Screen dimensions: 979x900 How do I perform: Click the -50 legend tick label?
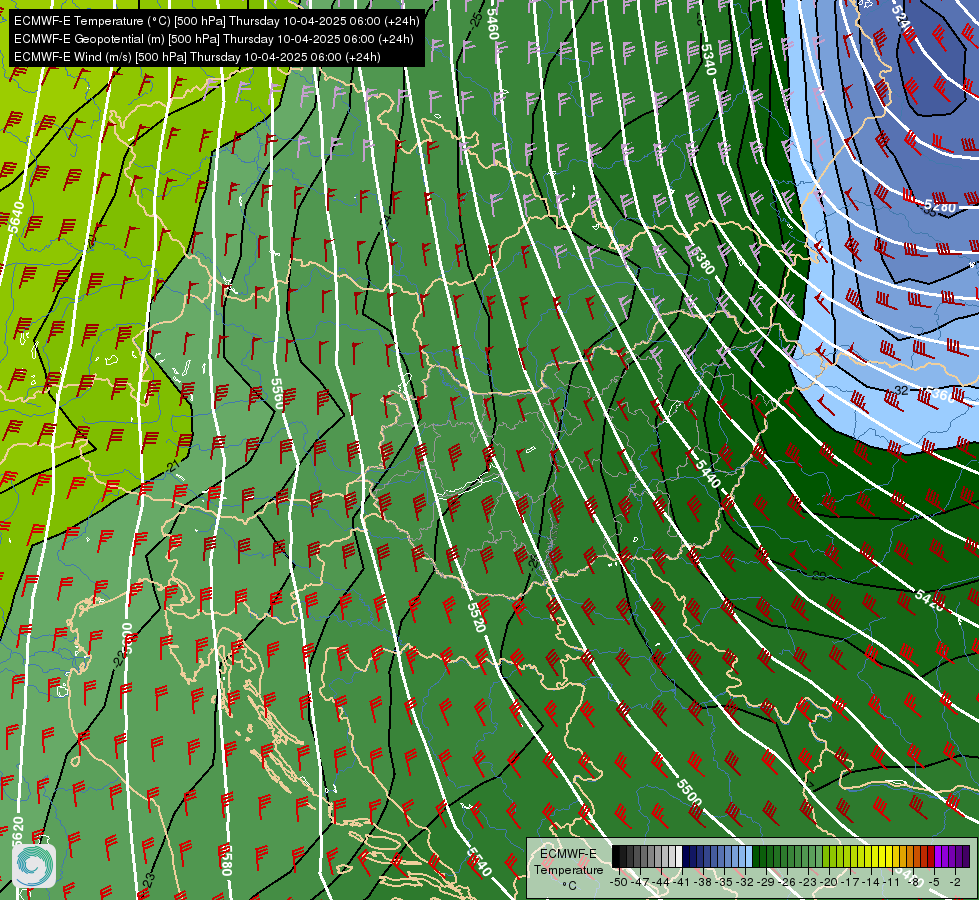click(x=619, y=882)
